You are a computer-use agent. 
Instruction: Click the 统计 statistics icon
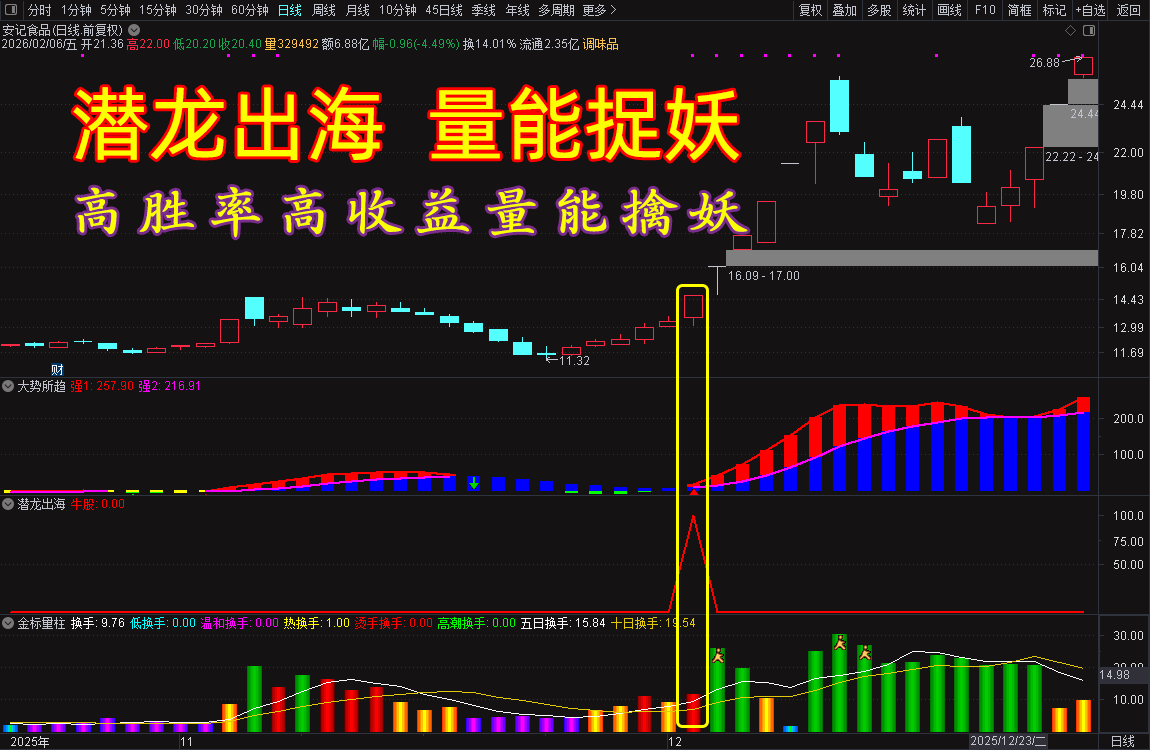coord(915,9)
